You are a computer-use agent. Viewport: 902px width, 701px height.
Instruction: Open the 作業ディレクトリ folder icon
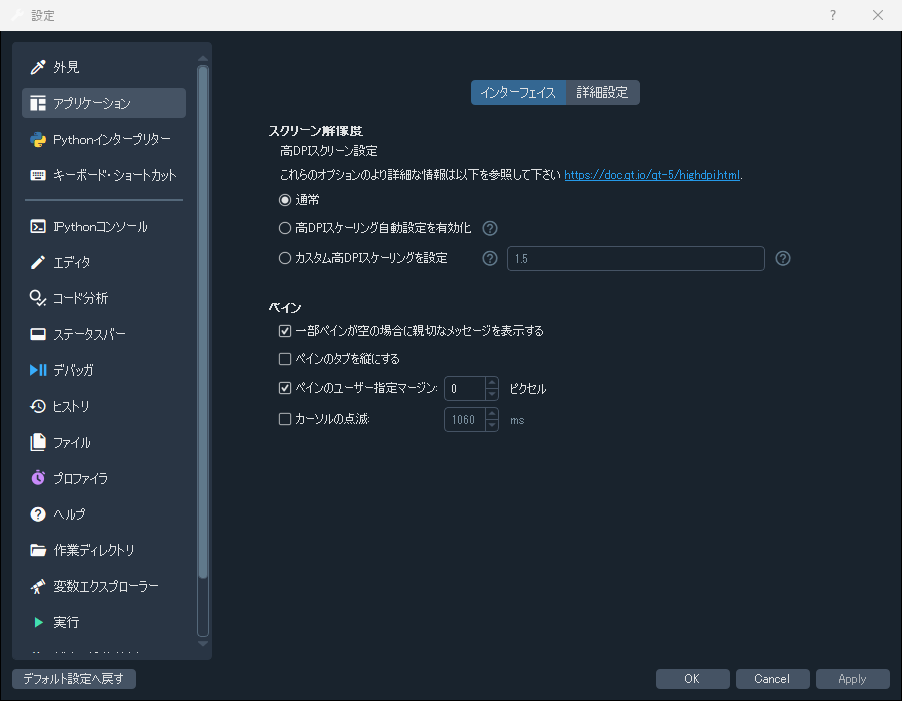[38, 550]
